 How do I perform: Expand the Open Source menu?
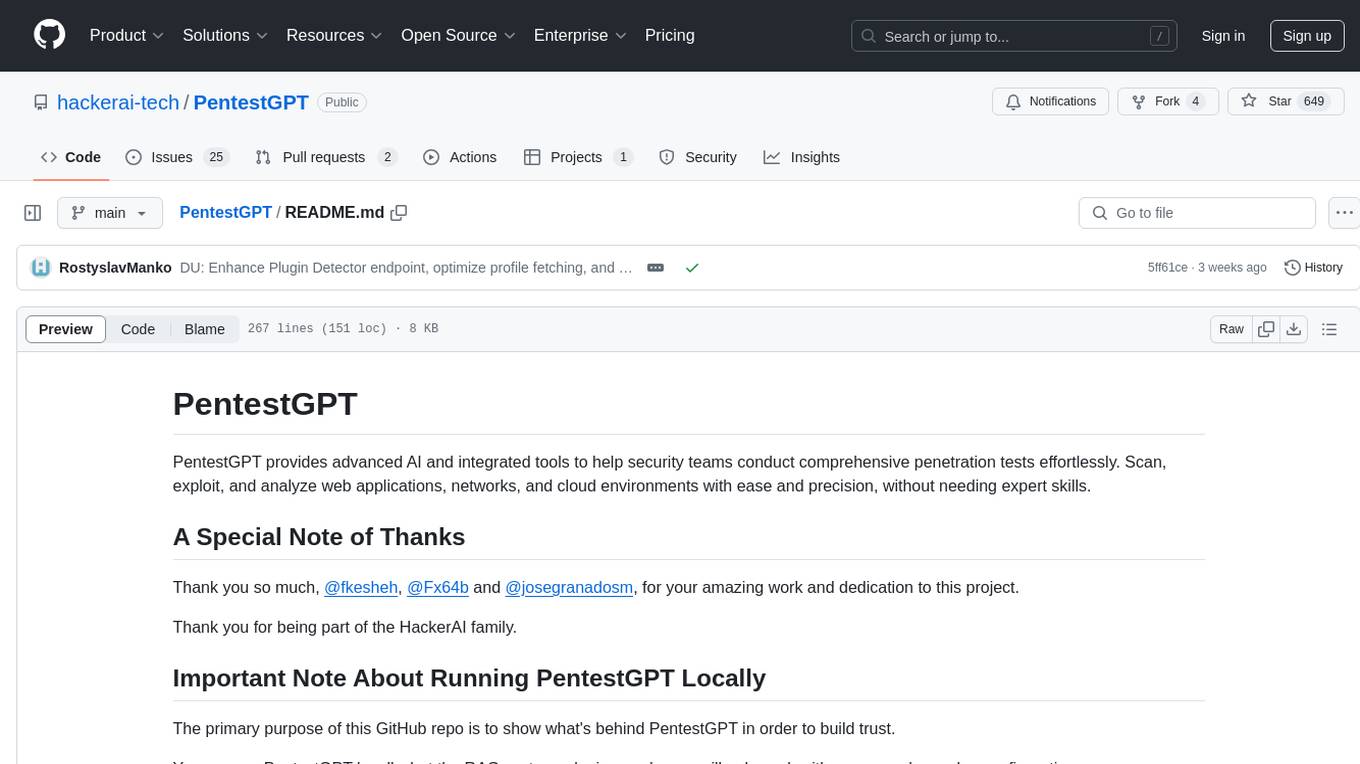(459, 35)
